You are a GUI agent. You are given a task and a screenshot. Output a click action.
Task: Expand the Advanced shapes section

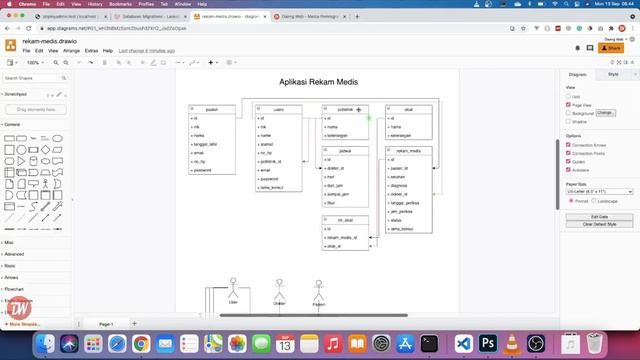point(13,254)
